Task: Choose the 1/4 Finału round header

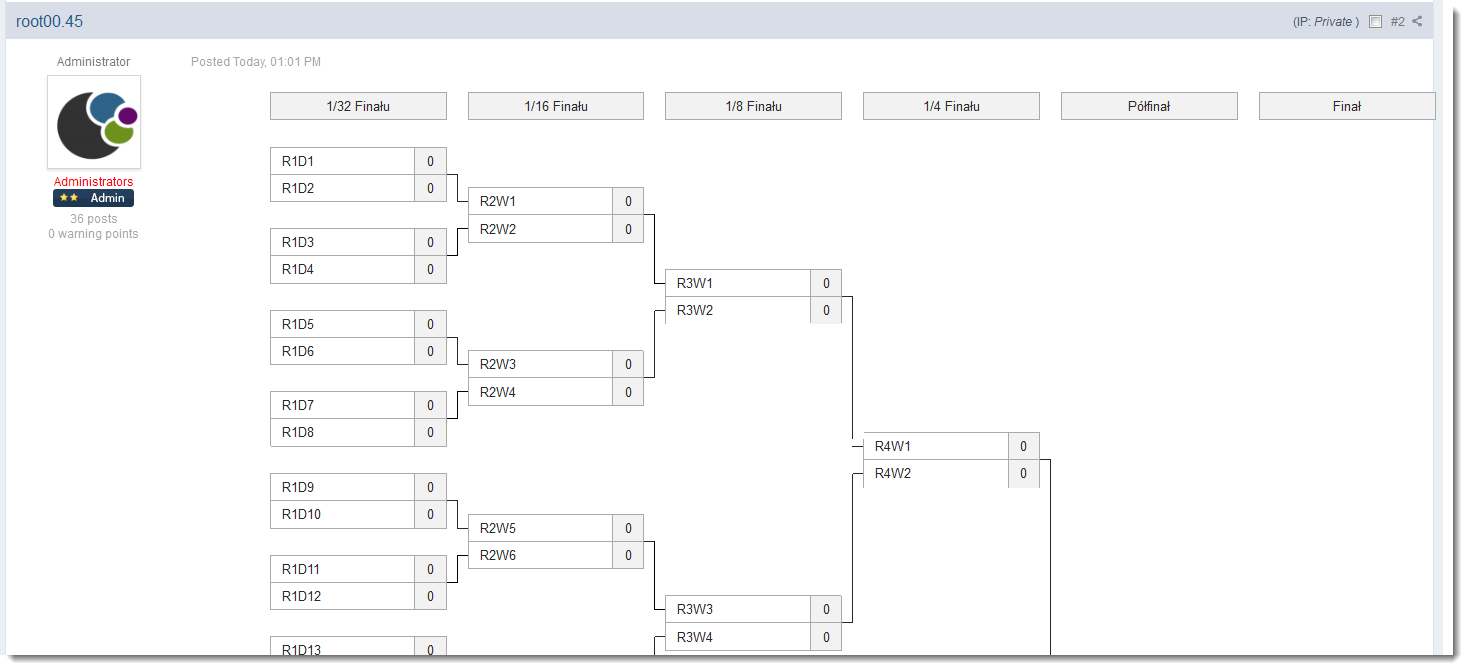Action: tap(951, 106)
